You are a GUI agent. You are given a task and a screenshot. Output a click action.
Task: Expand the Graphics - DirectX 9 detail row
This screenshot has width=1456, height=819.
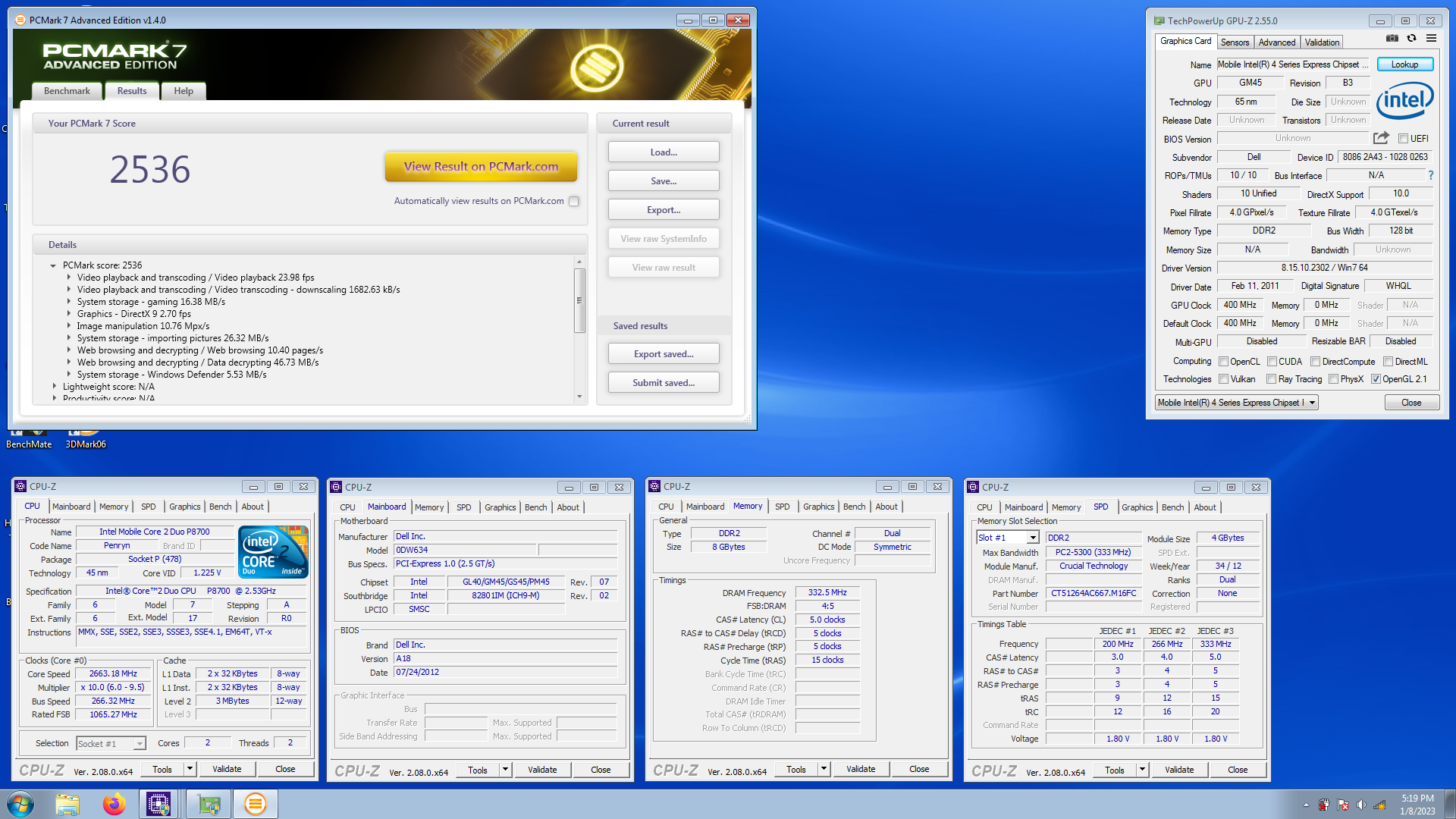pyautogui.click(x=68, y=314)
